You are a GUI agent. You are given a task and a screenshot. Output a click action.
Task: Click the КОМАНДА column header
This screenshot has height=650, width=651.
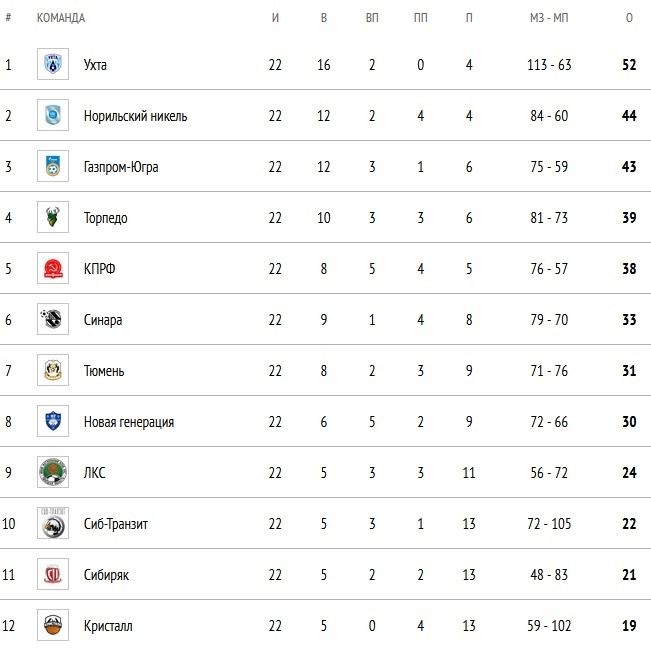(x=61, y=18)
